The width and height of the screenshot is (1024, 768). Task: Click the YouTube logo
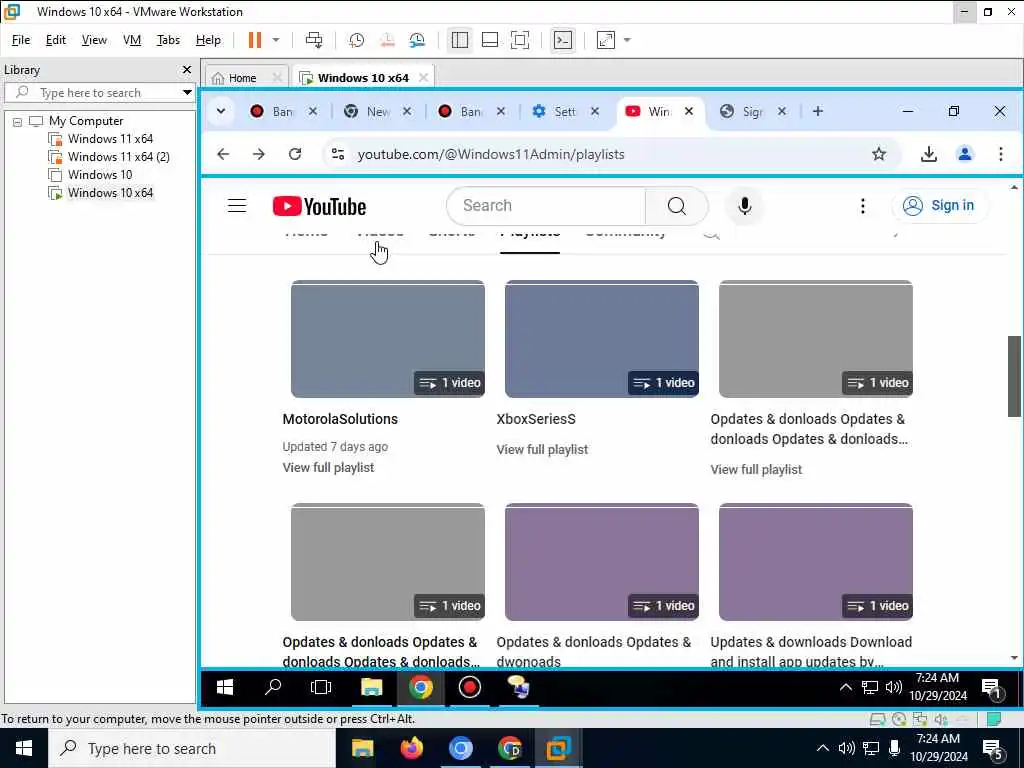(319, 206)
